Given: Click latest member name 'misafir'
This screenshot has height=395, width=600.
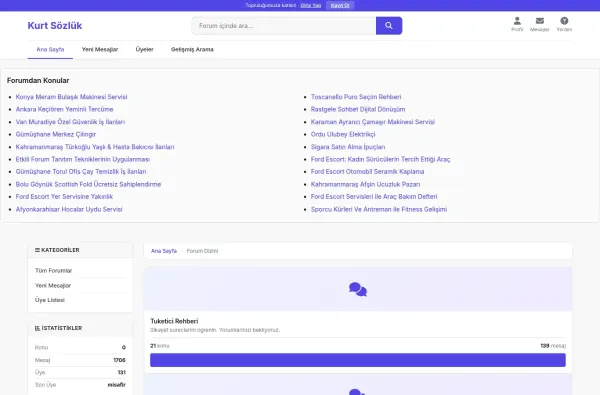Looking at the screenshot, I should 117,385.
